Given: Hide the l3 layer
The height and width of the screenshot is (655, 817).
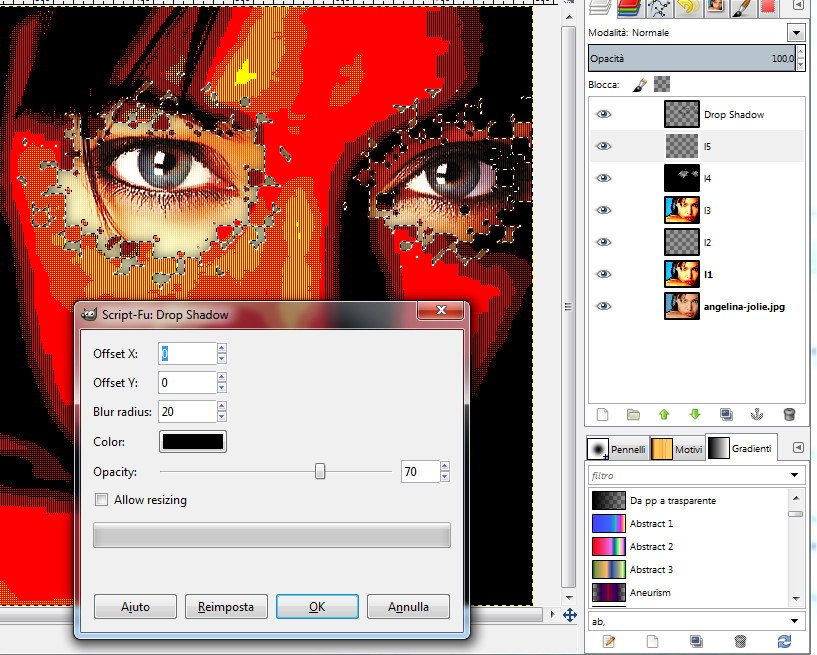Looking at the screenshot, I should pos(603,210).
